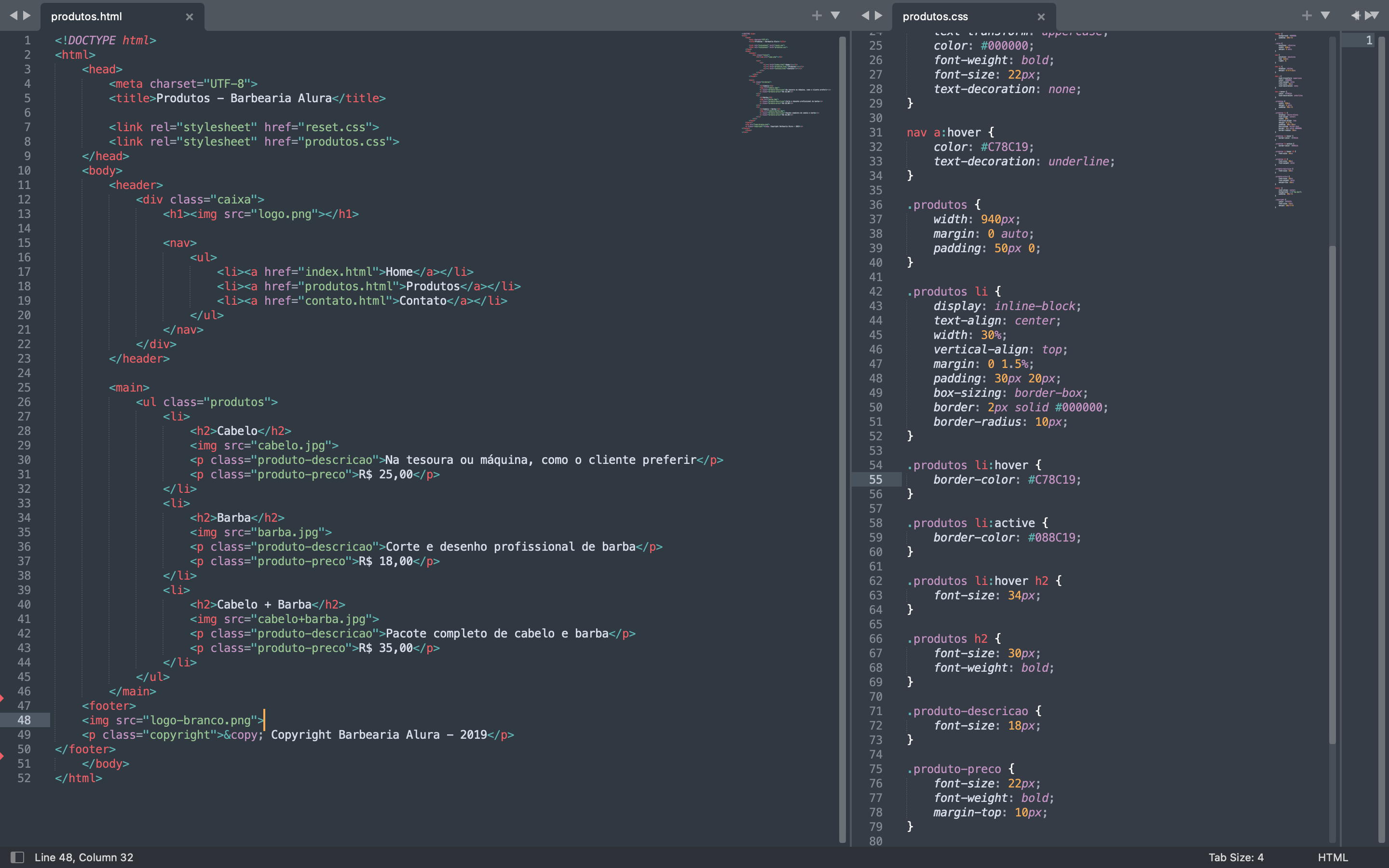Click the Home link text in nav
The width and height of the screenshot is (1389, 868).
399,271
